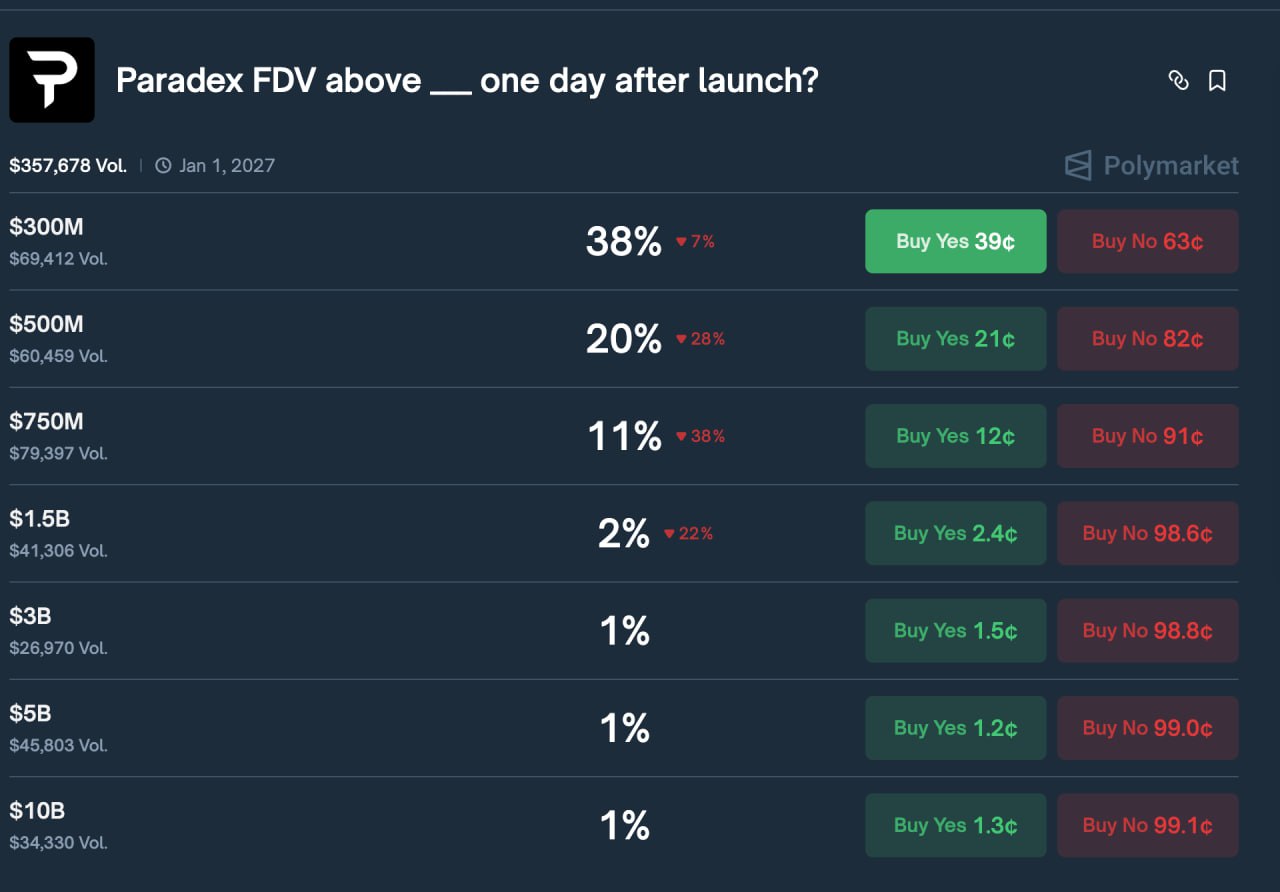Viewport: 1280px width, 892px height.
Task: Click the Paradex FDV market title
Action: [467, 80]
